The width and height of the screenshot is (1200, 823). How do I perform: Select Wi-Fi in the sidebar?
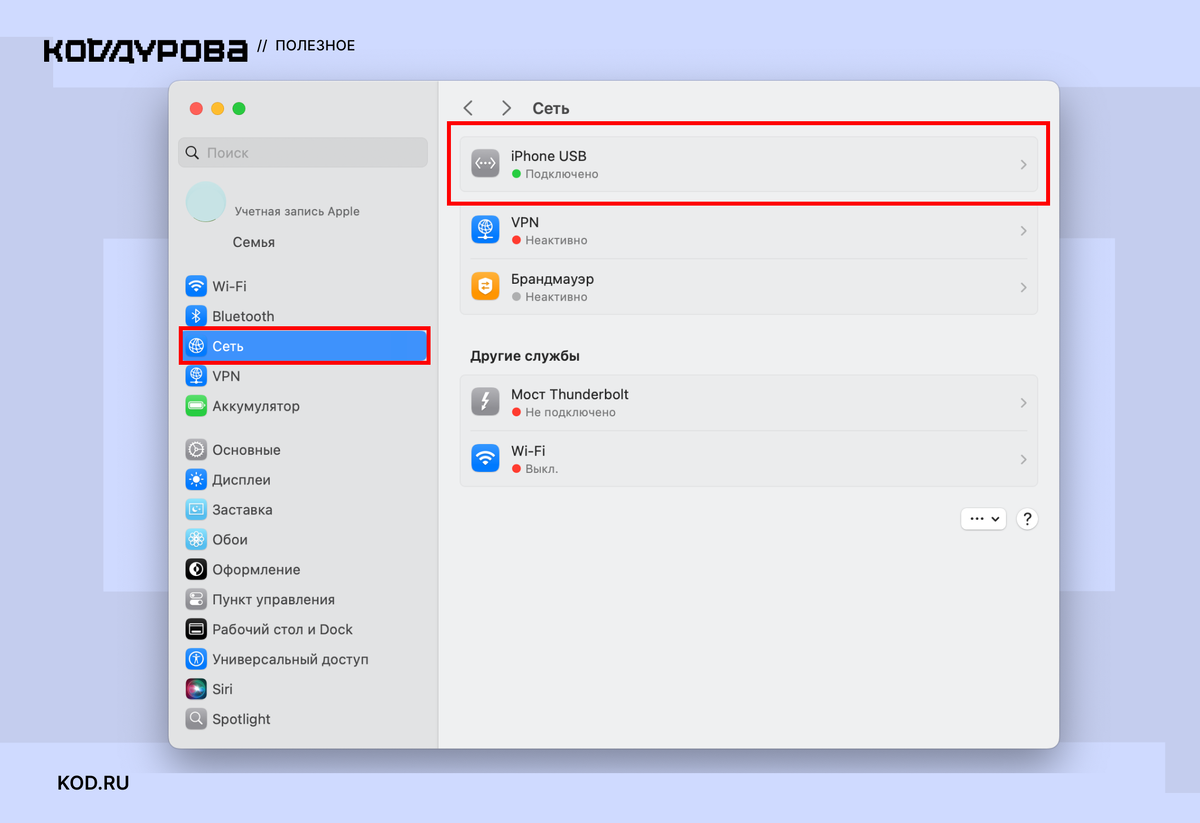304,286
